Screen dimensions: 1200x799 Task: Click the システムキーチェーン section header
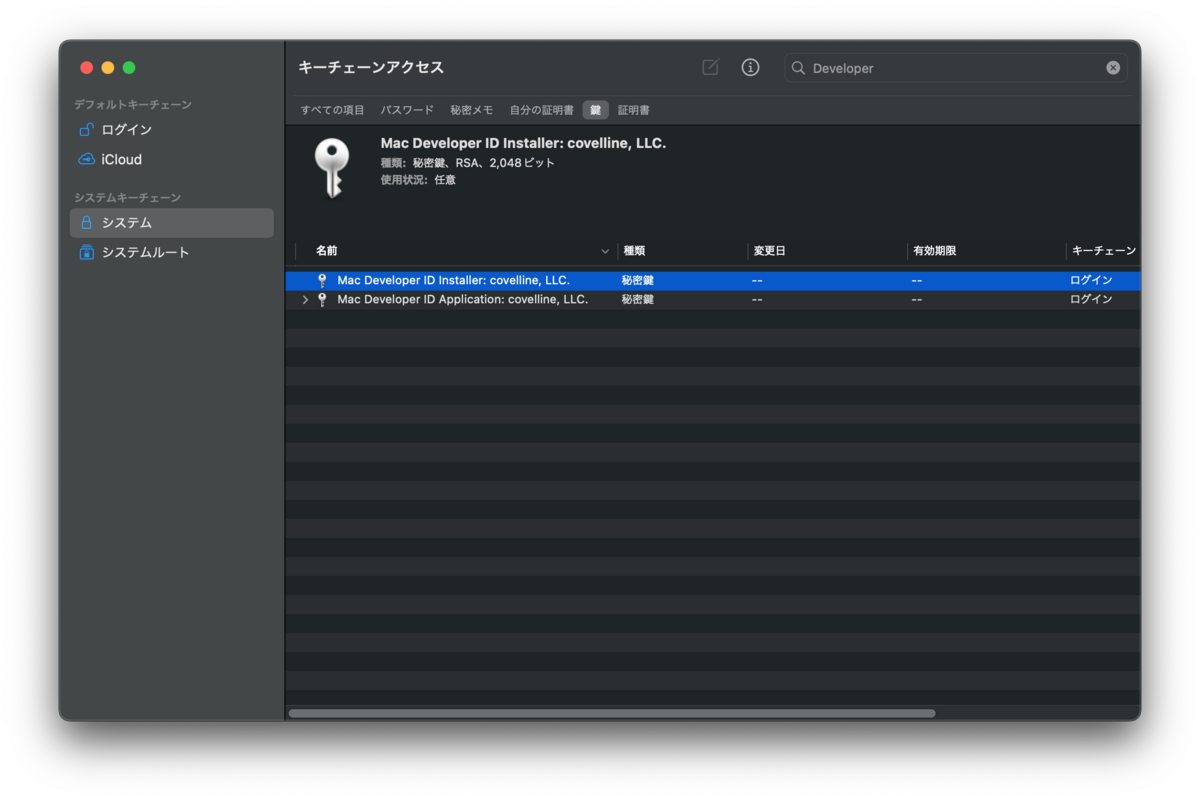(127, 198)
